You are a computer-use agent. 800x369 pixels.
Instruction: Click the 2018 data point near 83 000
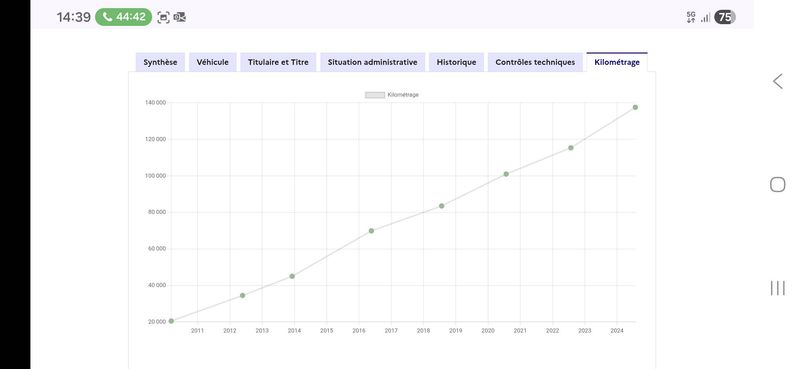click(x=442, y=206)
